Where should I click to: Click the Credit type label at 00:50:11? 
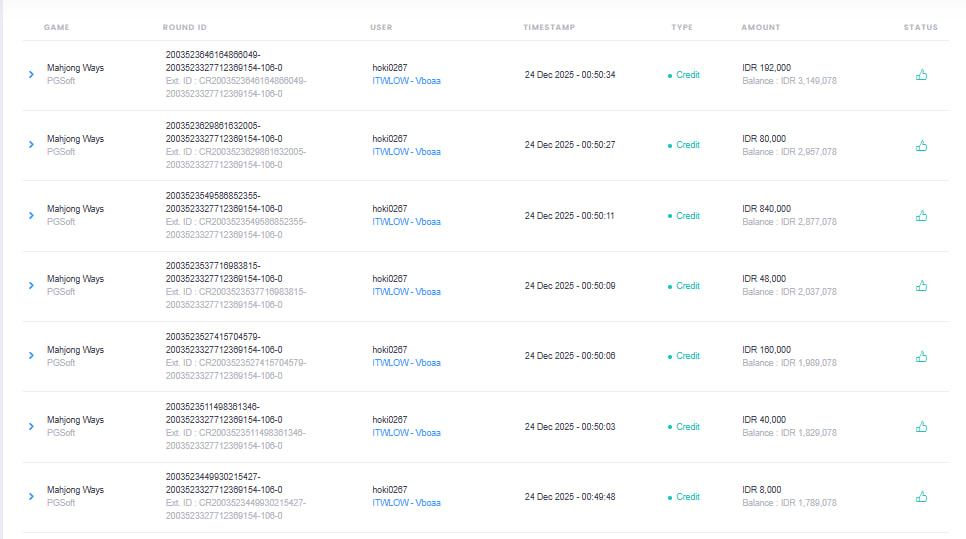687,215
